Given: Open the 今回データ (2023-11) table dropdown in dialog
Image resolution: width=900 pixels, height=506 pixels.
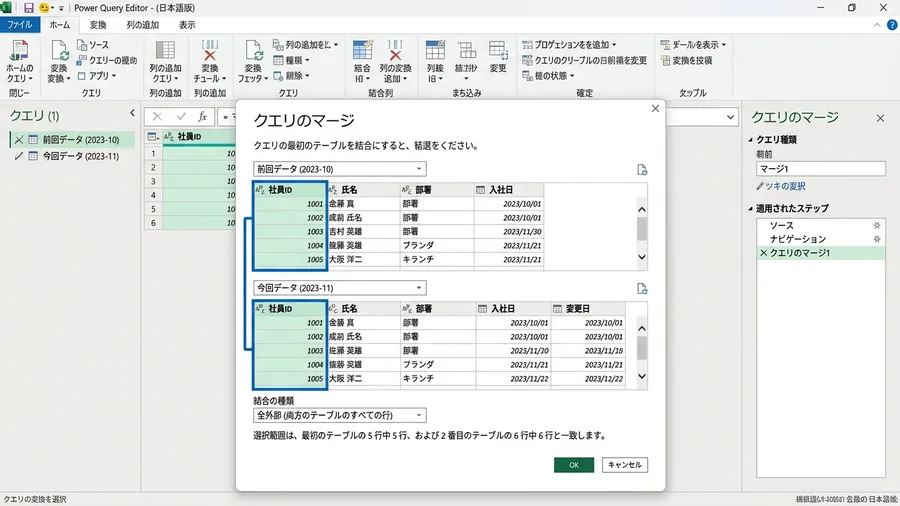Looking at the screenshot, I should click(x=340, y=288).
